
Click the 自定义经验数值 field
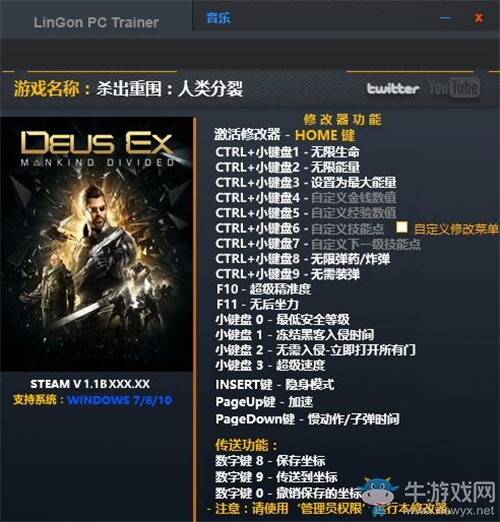(354, 213)
